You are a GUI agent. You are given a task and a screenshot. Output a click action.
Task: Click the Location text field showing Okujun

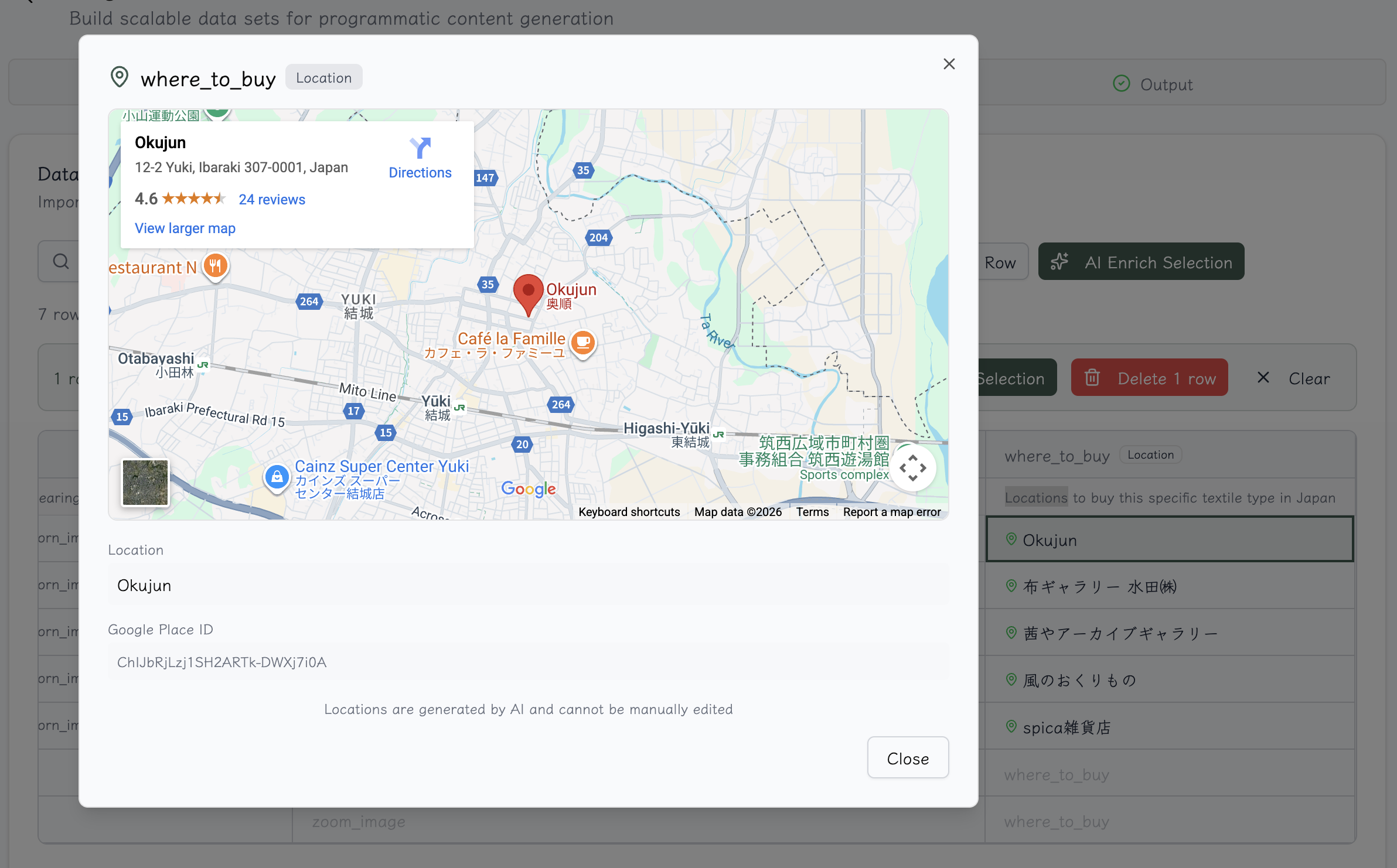pyautogui.click(x=527, y=585)
